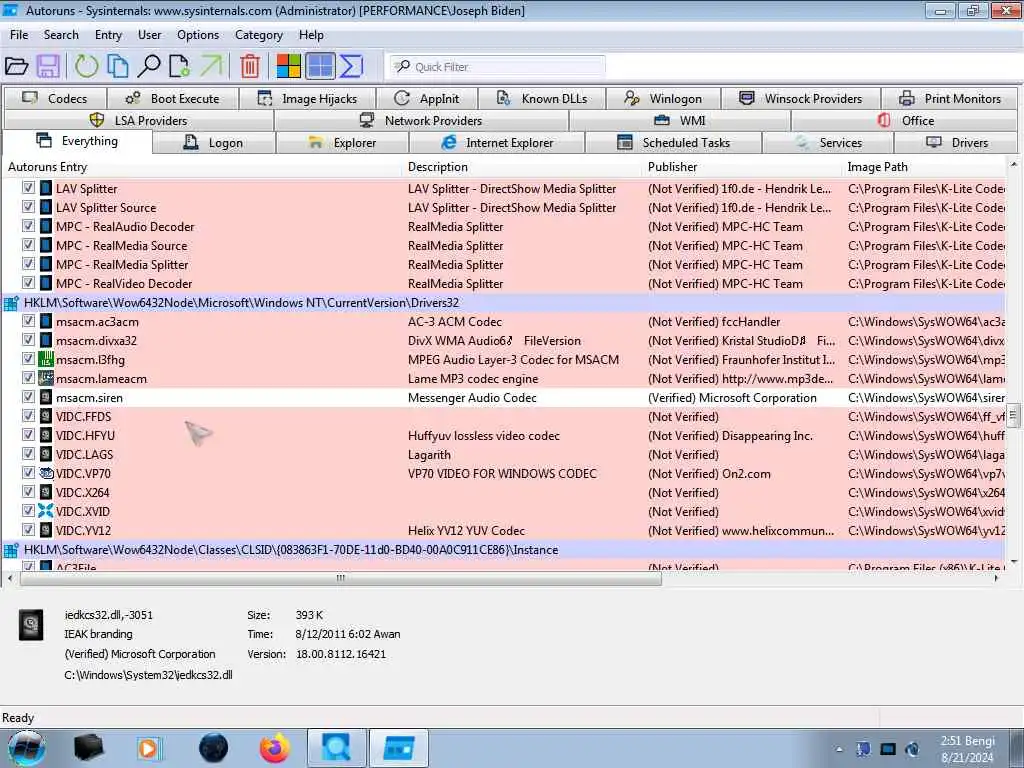Click the horizontal scrollbar thumb
The image size is (1024, 768).
click(x=340, y=578)
